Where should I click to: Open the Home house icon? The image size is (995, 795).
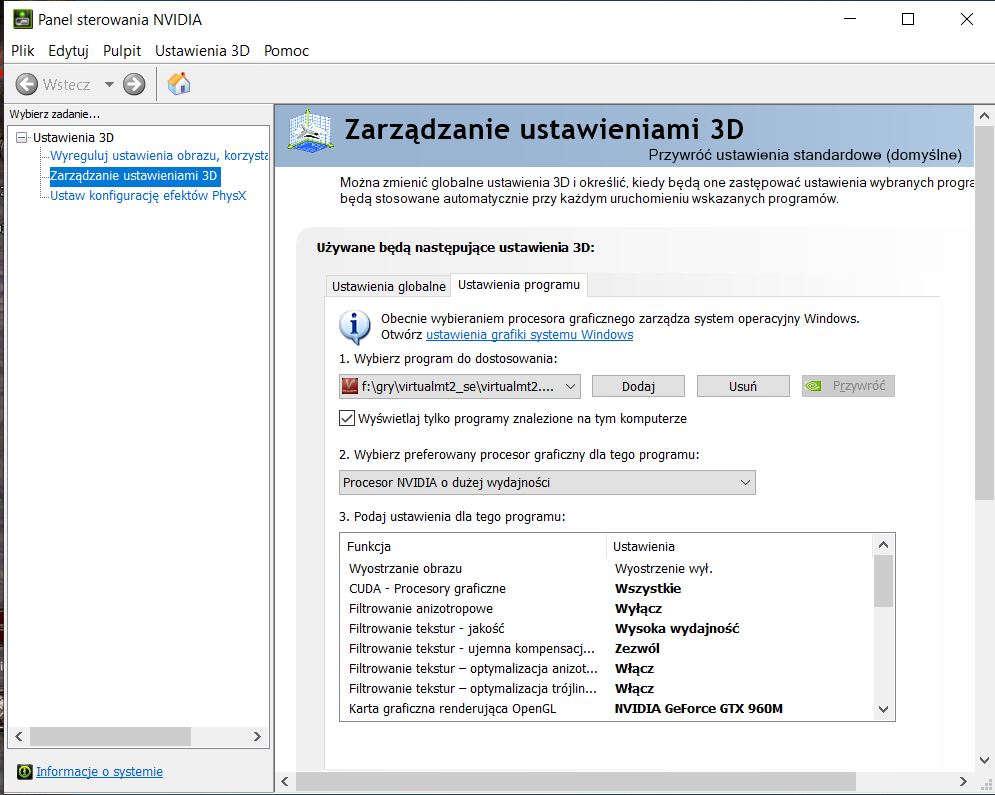click(x=179, y=83)
